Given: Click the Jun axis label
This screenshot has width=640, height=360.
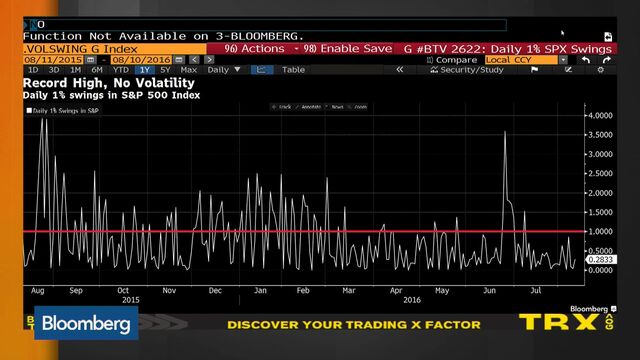Looking at the screenshot, I should pos(489,290).
